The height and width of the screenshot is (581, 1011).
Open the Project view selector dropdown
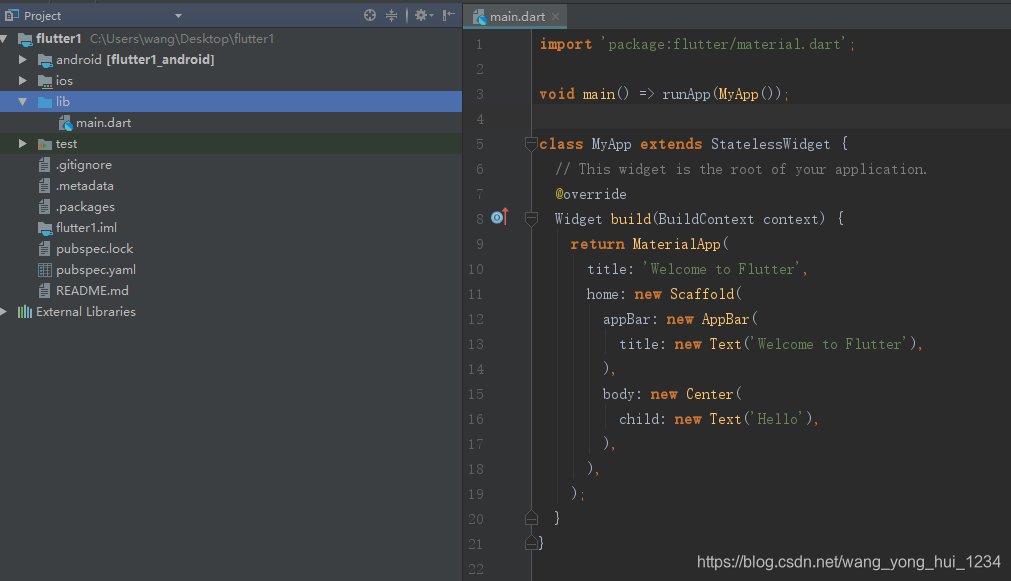pyautogui.click(x=178, y=15)
